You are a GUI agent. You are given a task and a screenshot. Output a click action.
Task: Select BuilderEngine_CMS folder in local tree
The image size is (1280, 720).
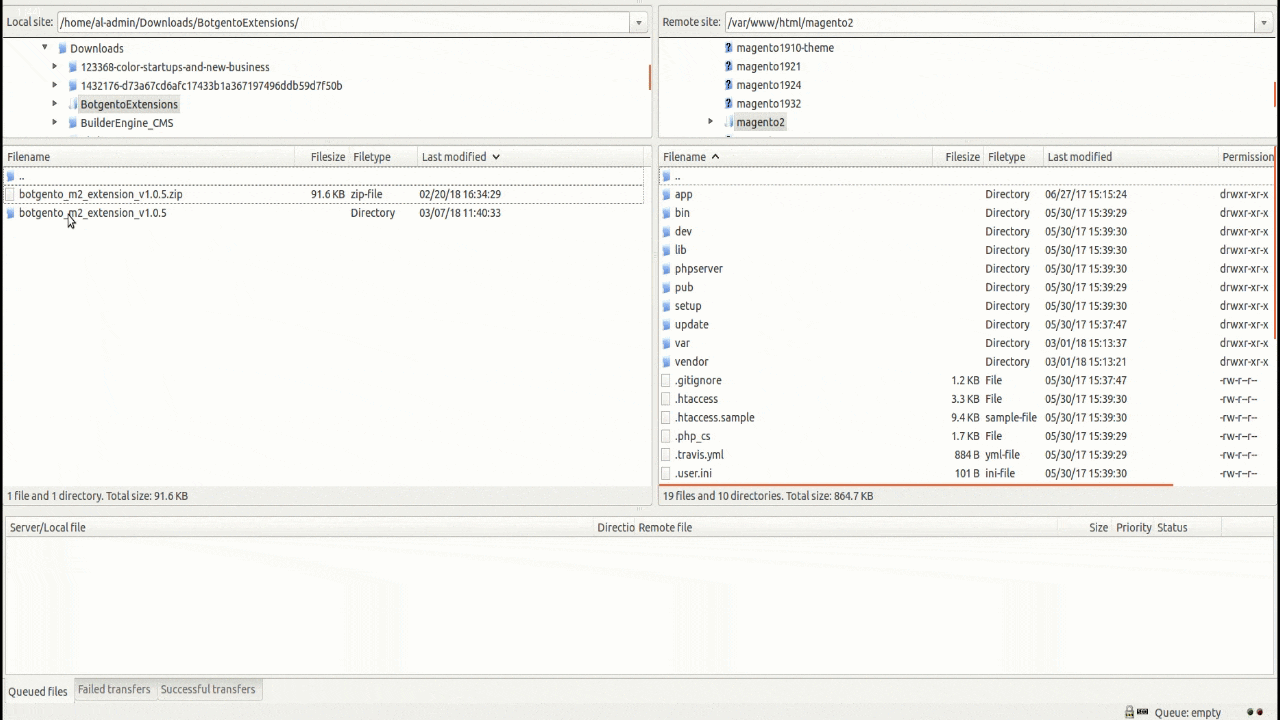(x=127, y=123)
